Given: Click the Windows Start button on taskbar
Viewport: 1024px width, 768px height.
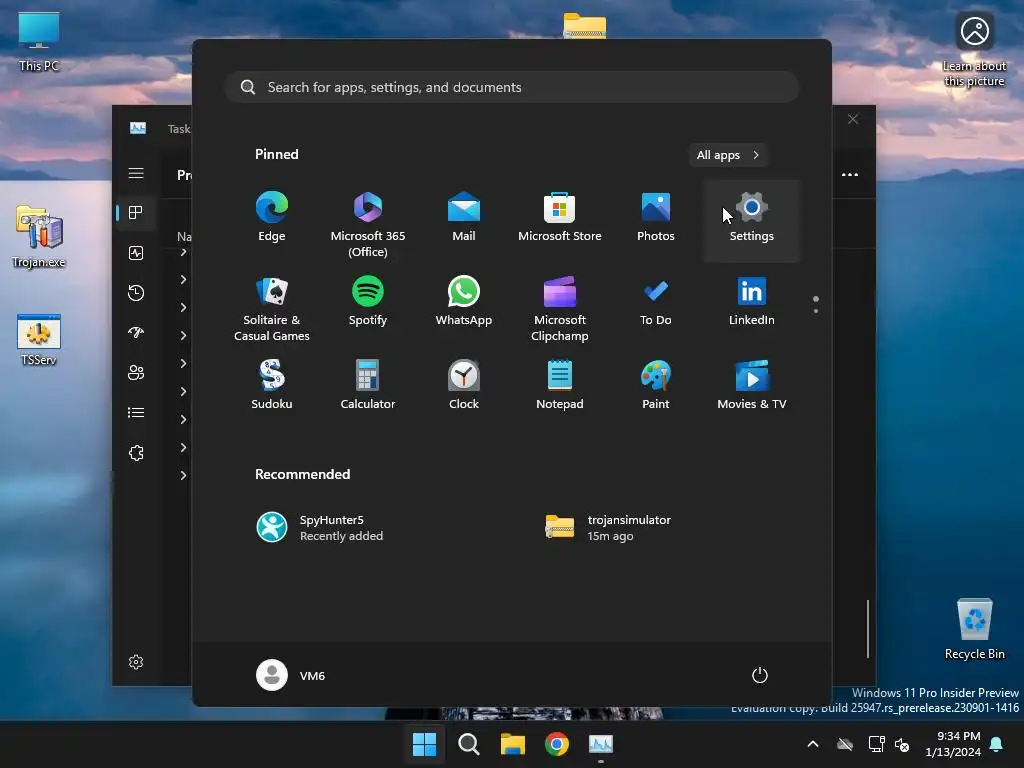Looking at the screenshot, I should coord(424,744).
